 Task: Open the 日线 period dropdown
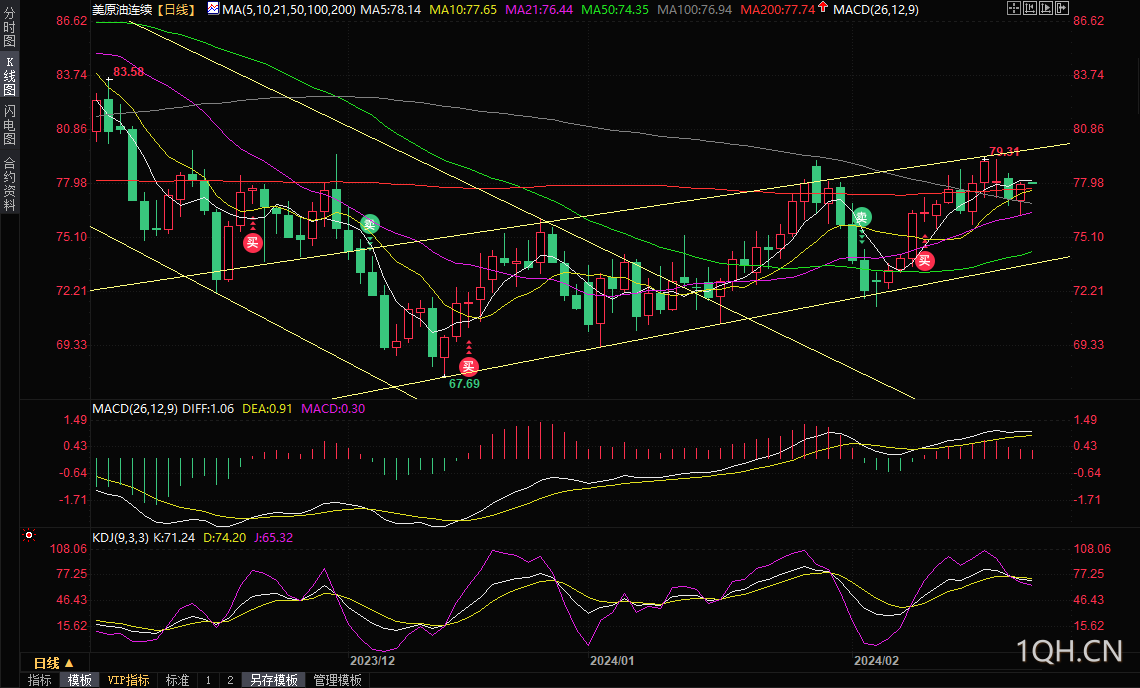click(x=53, y=663)
